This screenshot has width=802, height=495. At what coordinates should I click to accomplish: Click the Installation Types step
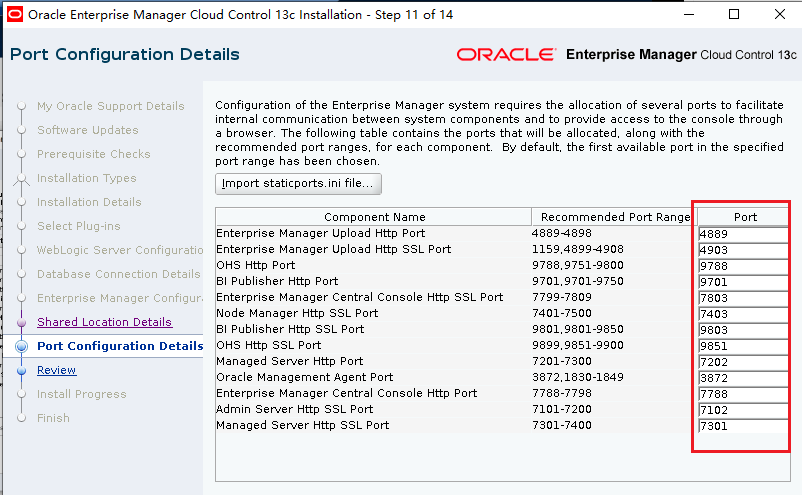(86, 178)
